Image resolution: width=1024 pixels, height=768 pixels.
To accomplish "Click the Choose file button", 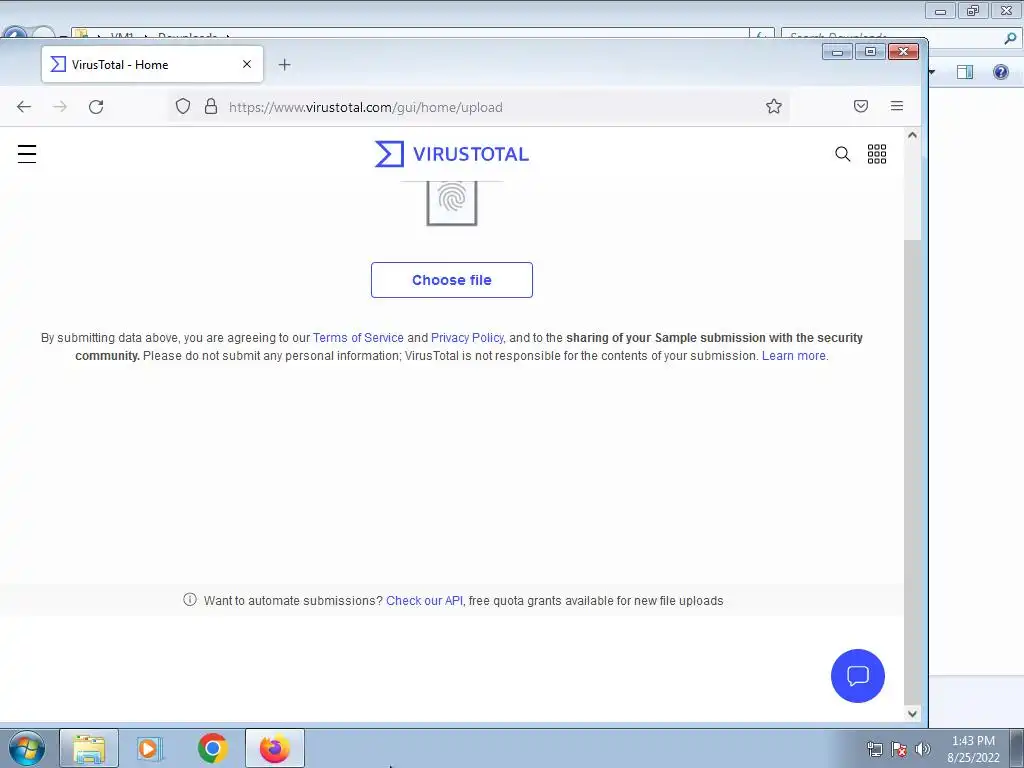I will pyautogui.click(x=451, y=280).
